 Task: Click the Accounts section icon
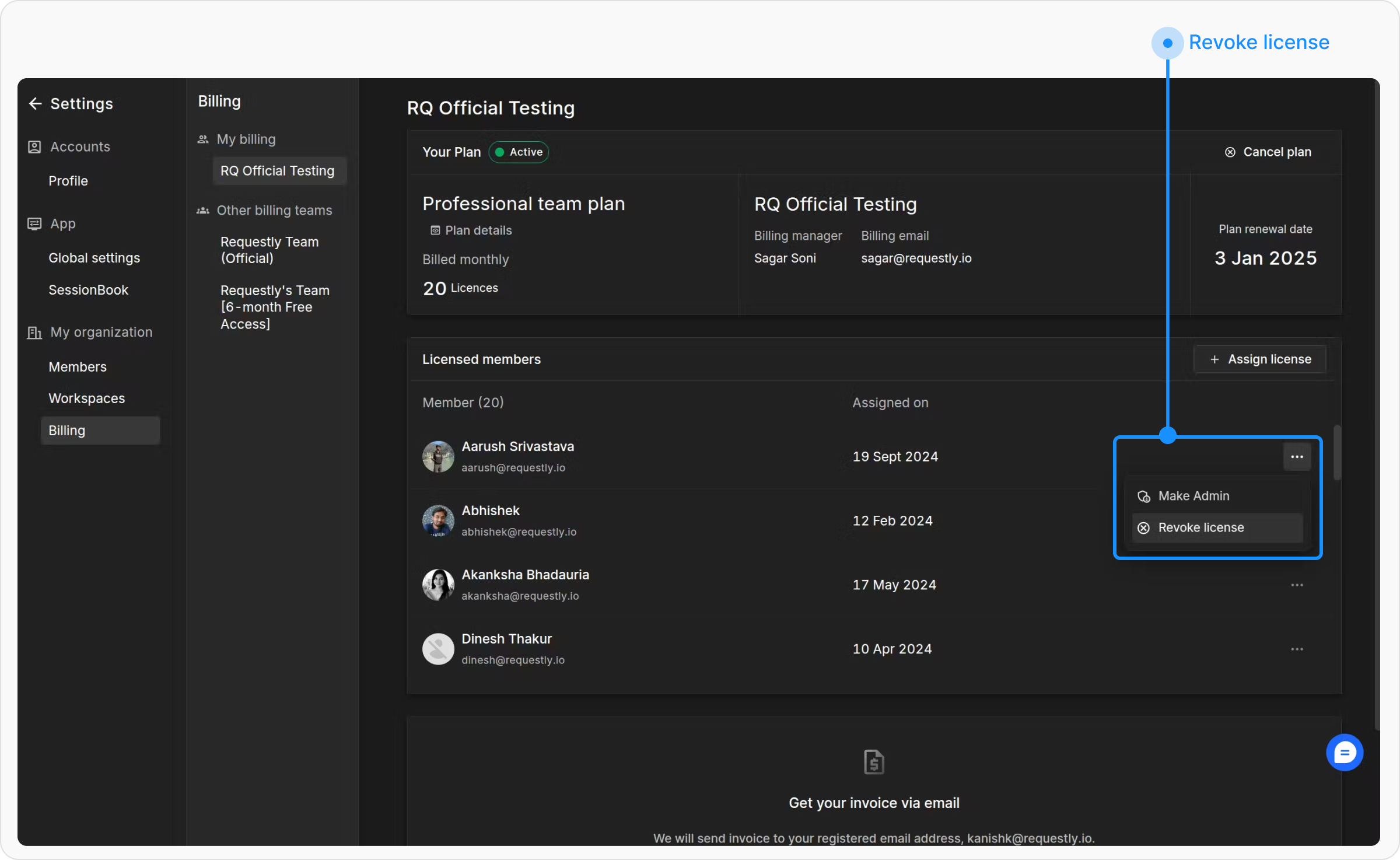[x=34, y=146]
